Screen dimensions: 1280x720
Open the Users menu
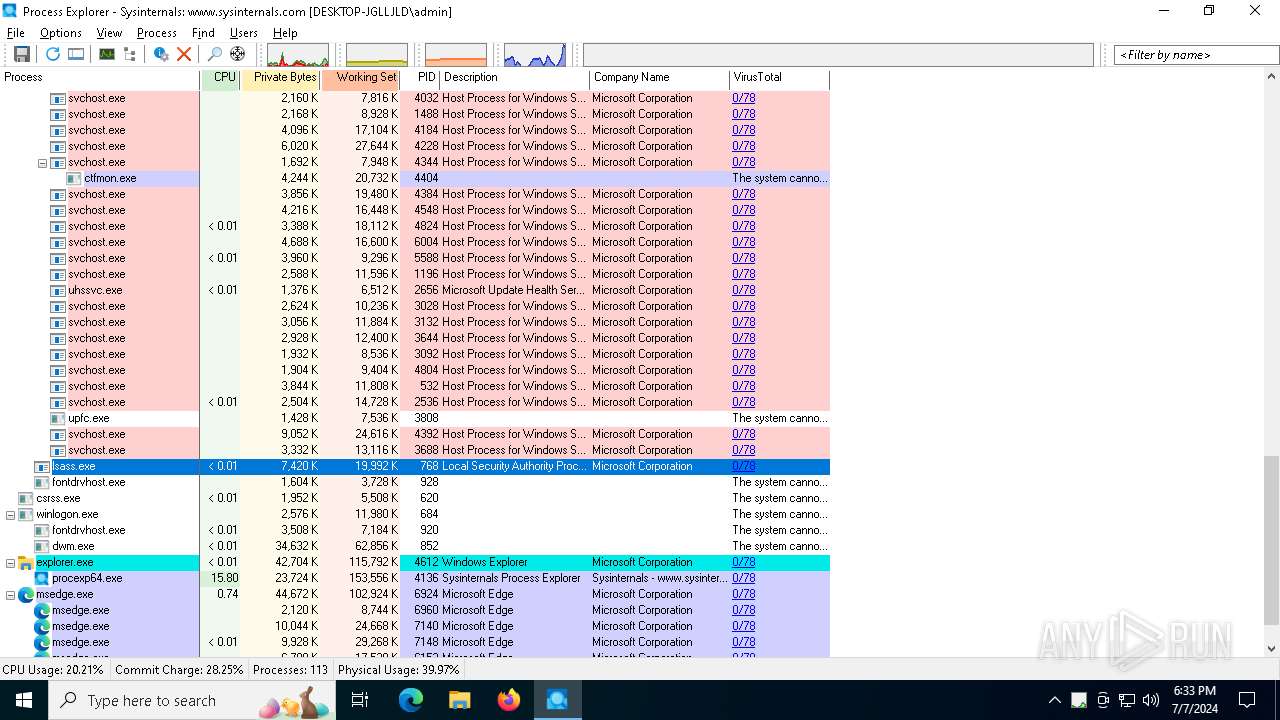pyautogui.click(x=244, y=33)
